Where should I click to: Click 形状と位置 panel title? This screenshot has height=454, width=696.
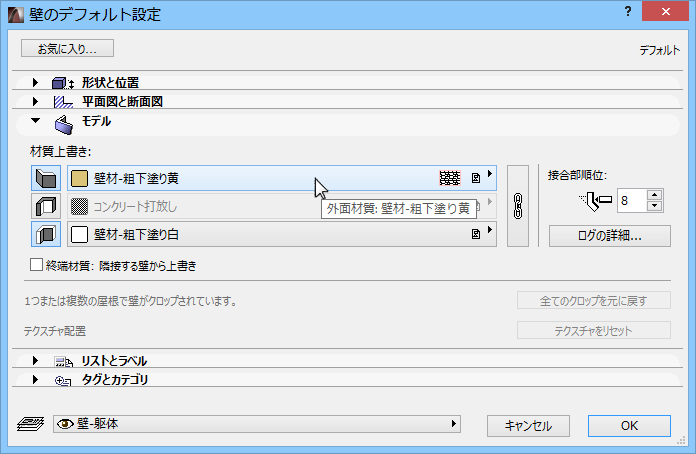click(x=110, y=83)
